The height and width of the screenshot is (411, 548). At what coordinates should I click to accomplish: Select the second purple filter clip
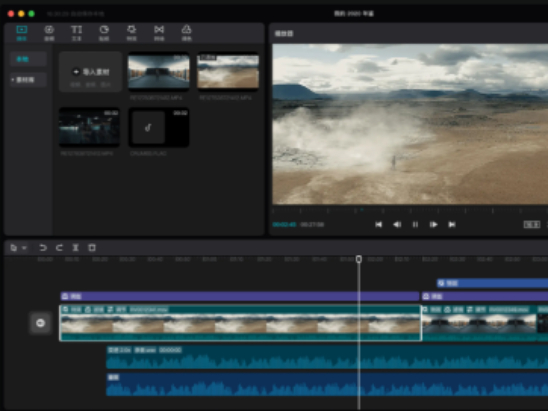point(485,296)
